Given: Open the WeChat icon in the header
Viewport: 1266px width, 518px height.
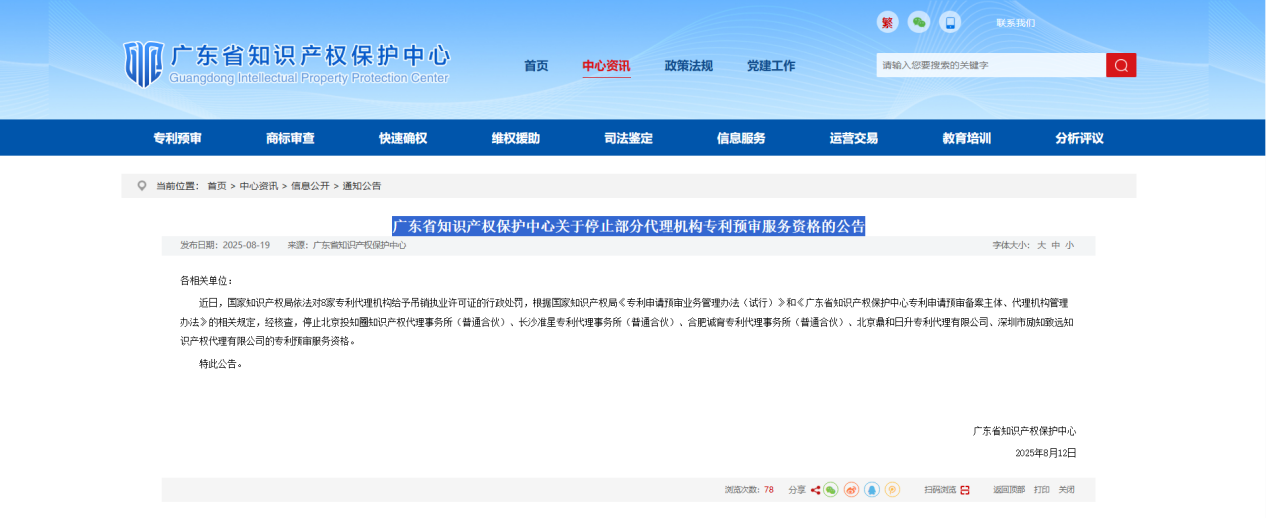Looking at the screenshot, I should (918, 22).
